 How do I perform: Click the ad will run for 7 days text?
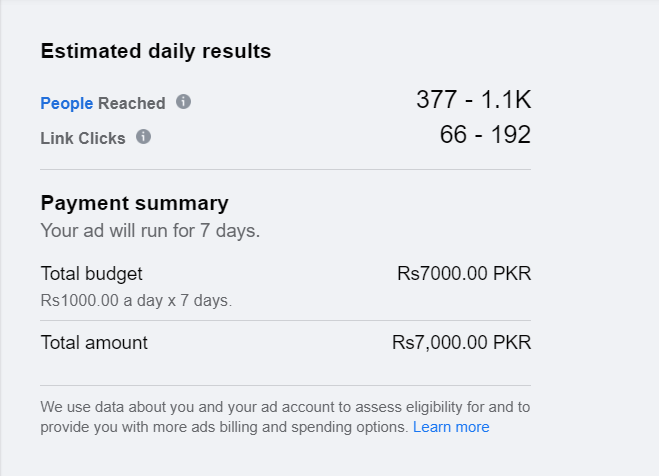pos(150,230)
